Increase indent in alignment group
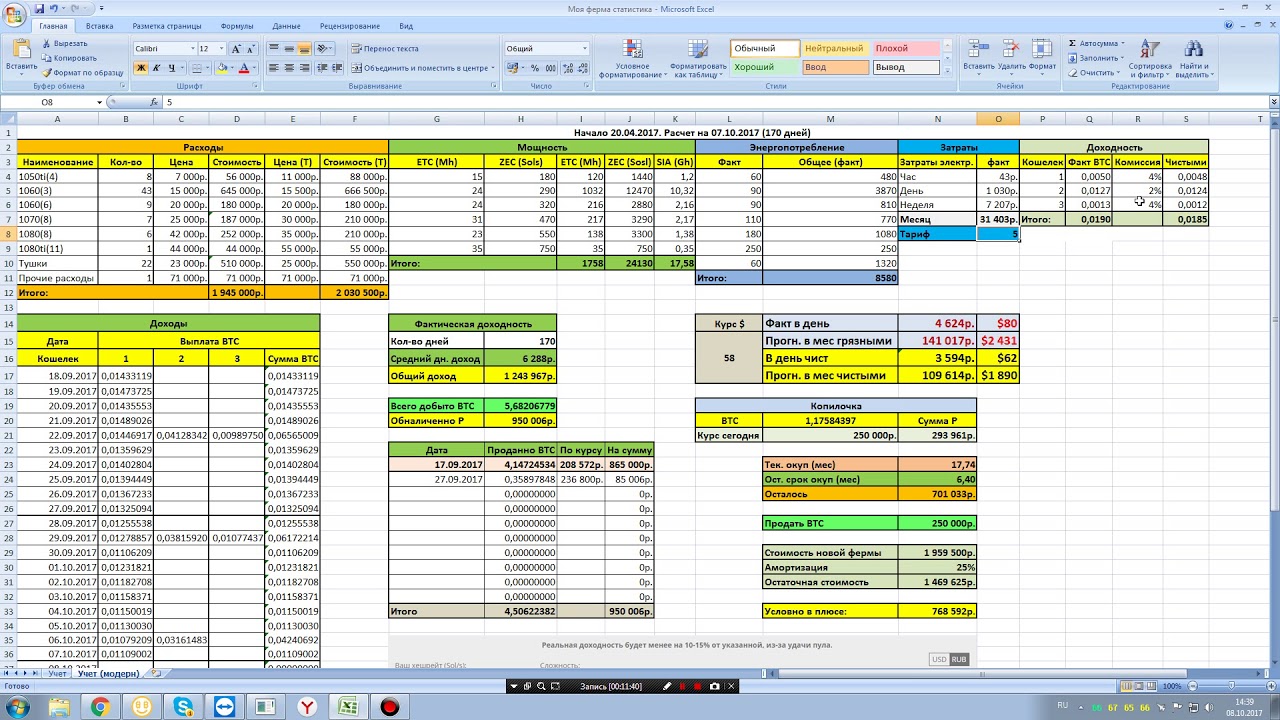Viewport: 1280px width, 720px height. [x=339, y=68]
